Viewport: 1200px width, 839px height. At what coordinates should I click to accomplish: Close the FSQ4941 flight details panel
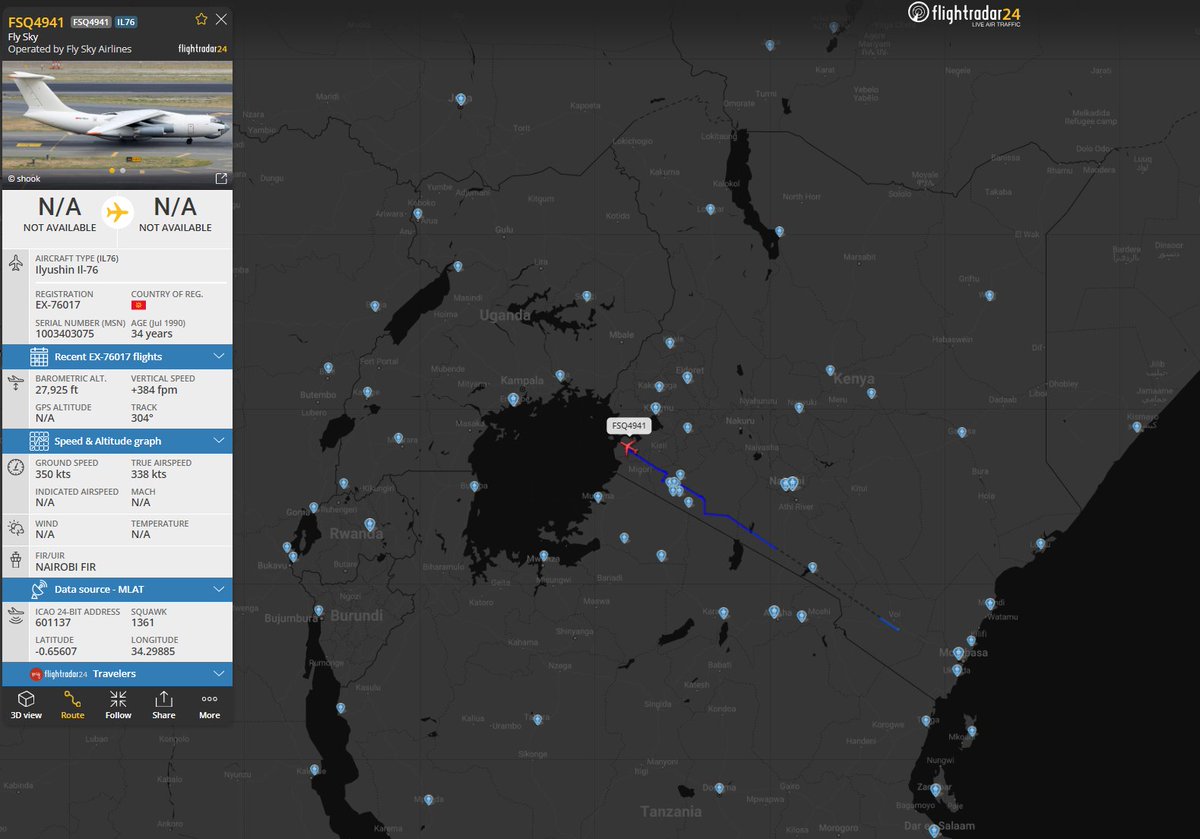(x=221, y=19)
